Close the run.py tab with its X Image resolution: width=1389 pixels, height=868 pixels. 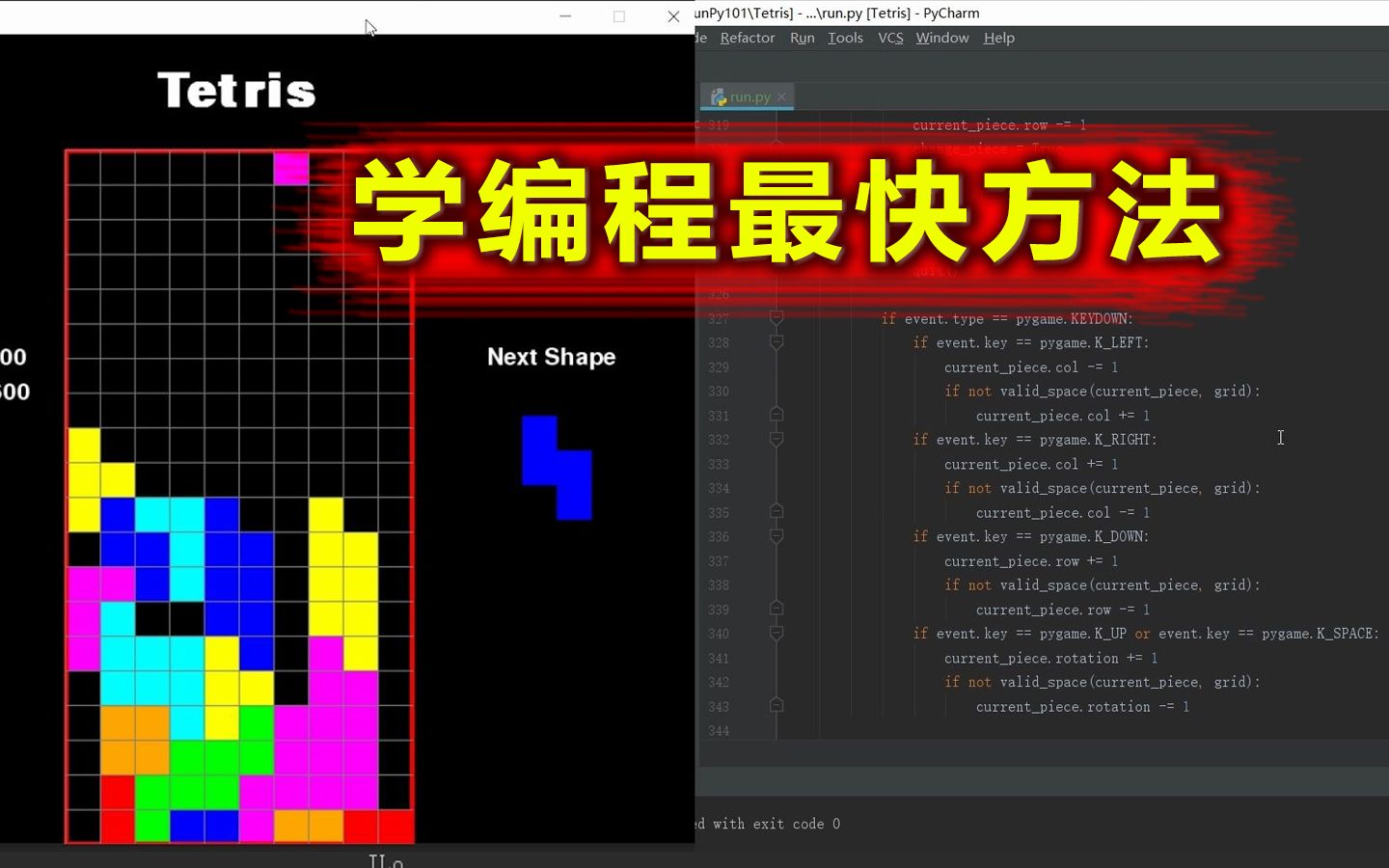tap(781, 96)
